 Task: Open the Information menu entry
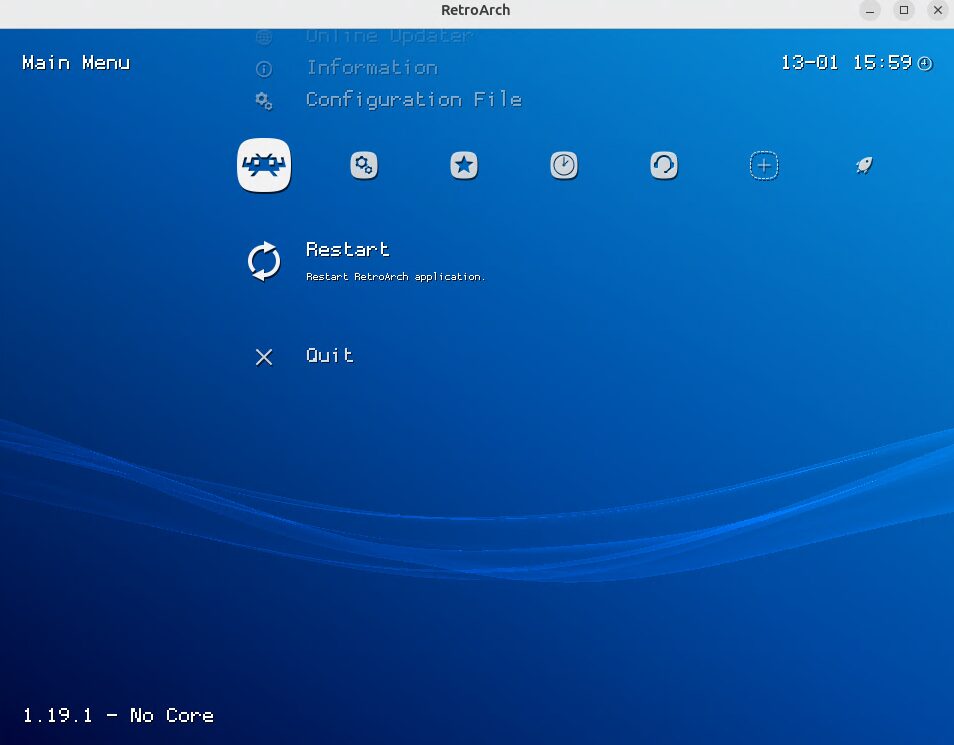coord(371,68)
